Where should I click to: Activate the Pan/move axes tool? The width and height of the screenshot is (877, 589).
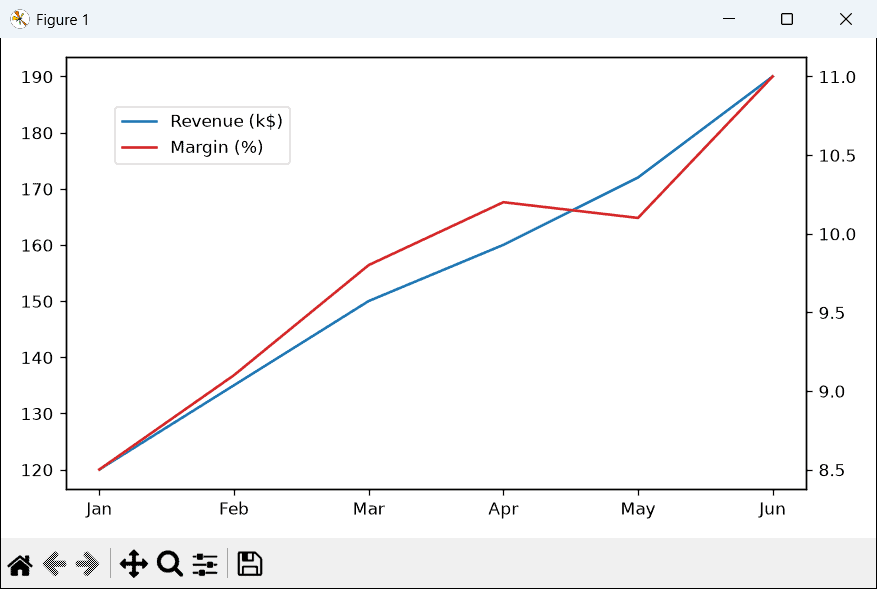click(x=134, y=563)
